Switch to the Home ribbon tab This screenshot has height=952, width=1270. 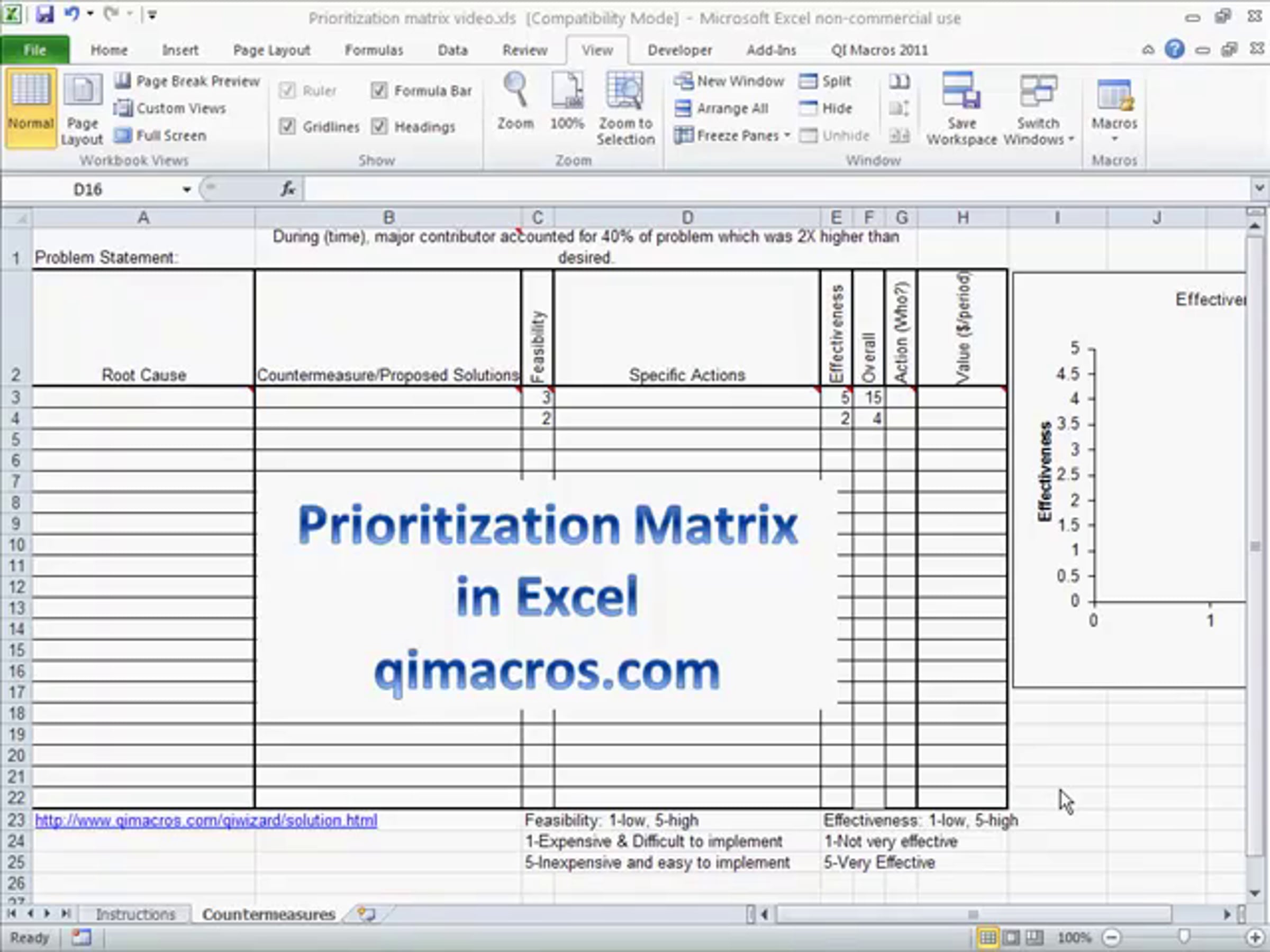[x=109, y=50]
